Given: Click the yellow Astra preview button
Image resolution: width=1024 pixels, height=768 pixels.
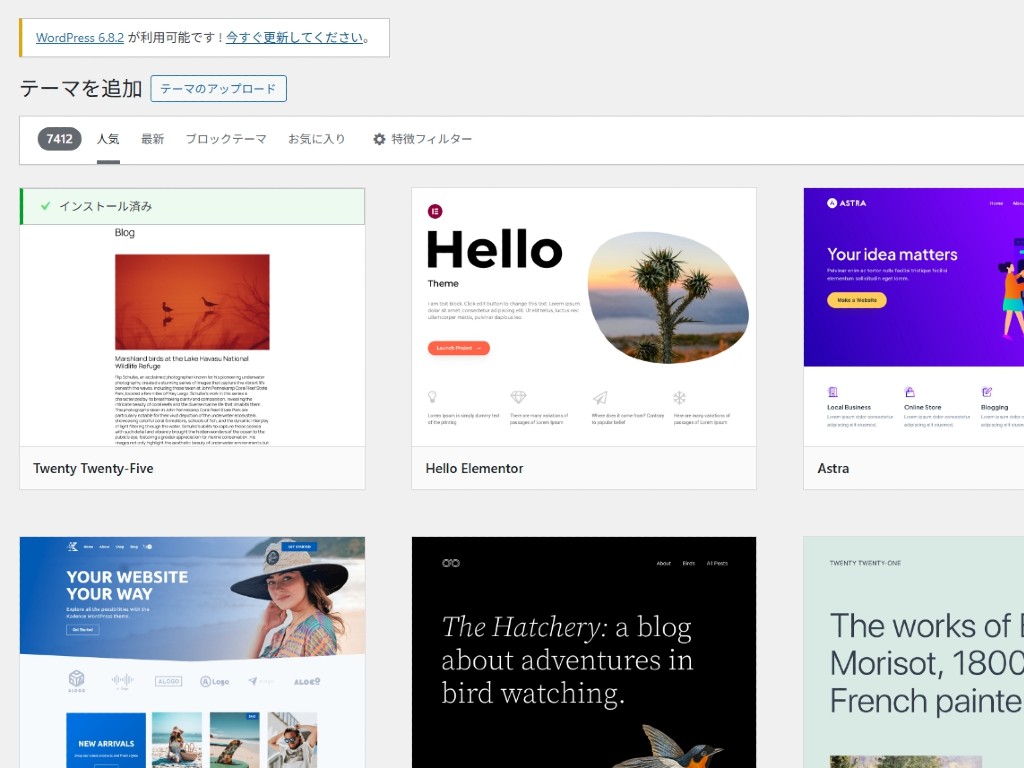Looking at the screenshot, I should [857, 300].
